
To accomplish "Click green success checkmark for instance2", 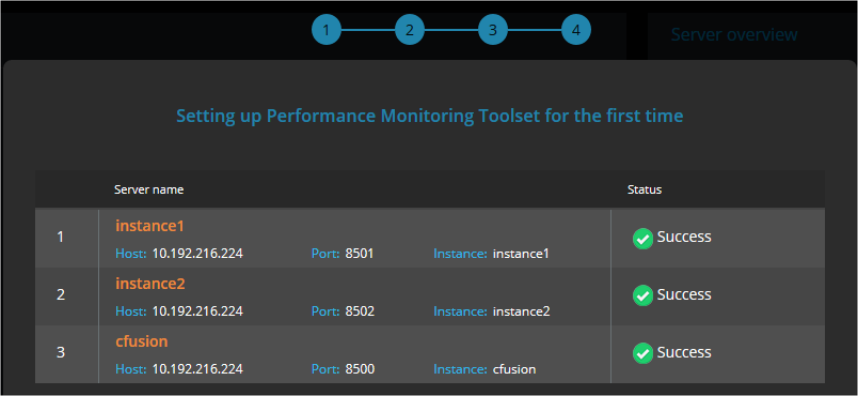I will click(x=643, y=296).
